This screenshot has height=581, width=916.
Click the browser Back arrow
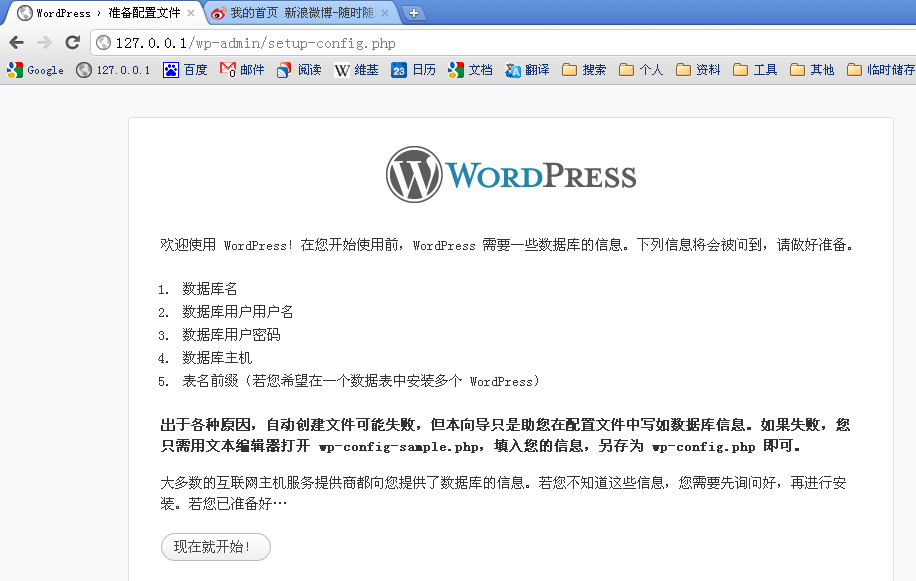(17, 43)
